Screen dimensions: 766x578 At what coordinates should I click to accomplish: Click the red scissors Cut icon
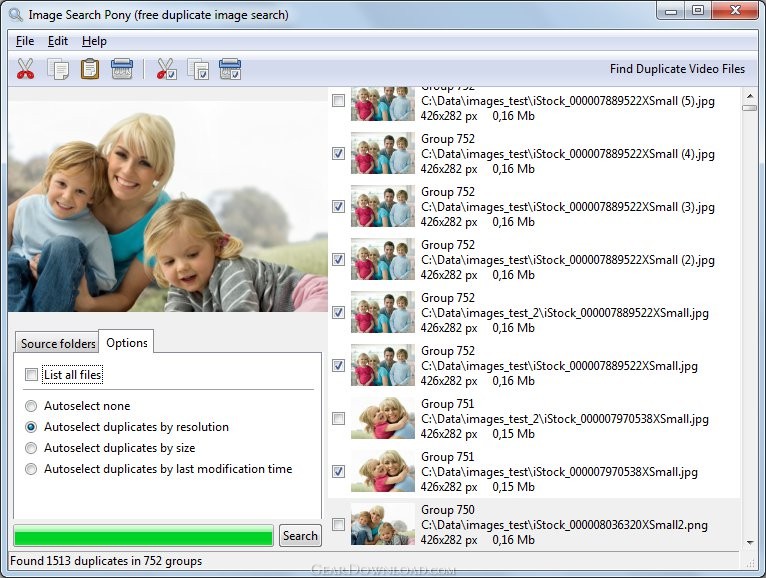(25, 69)
